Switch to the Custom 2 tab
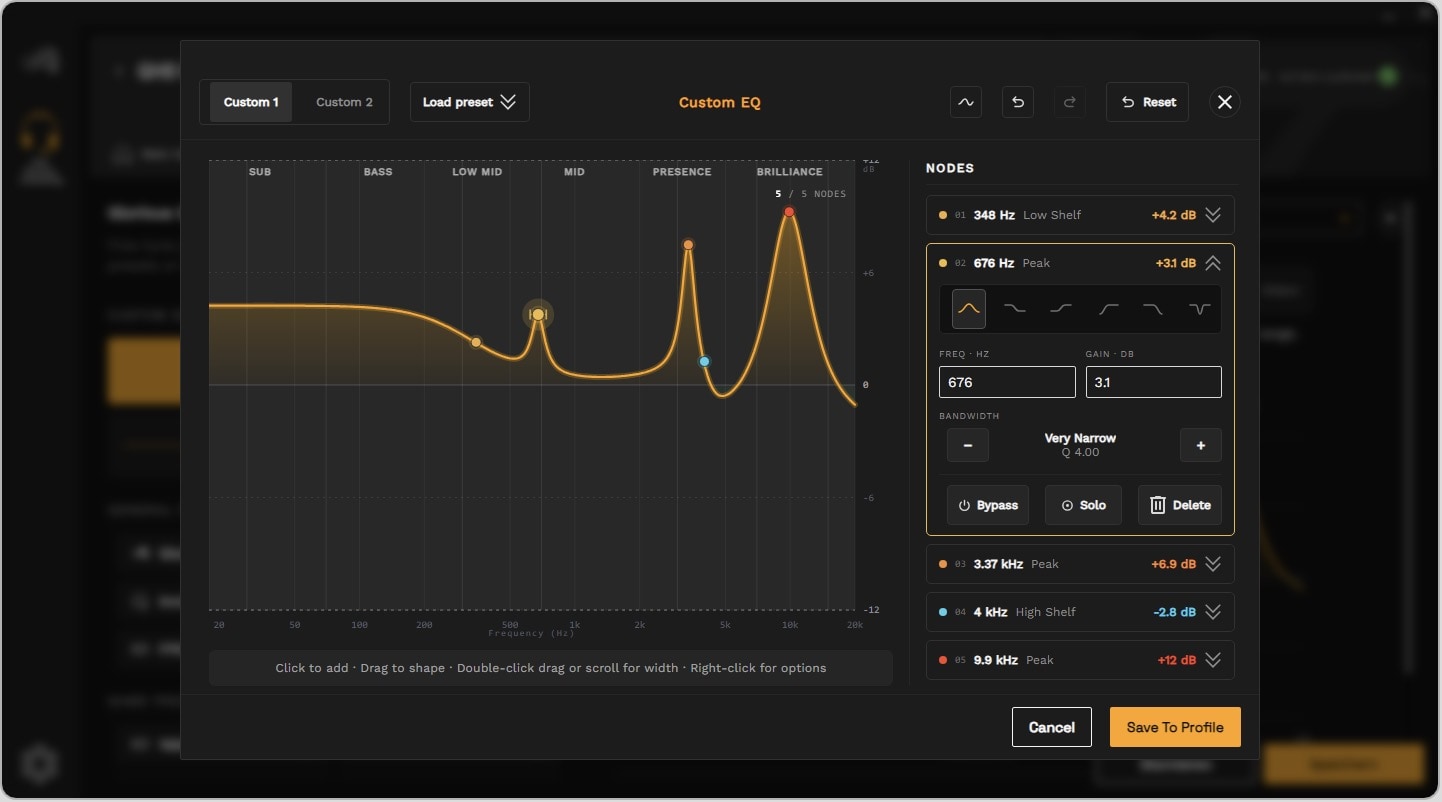Viewport: 1442px width, 802px height. click(344, 102)
